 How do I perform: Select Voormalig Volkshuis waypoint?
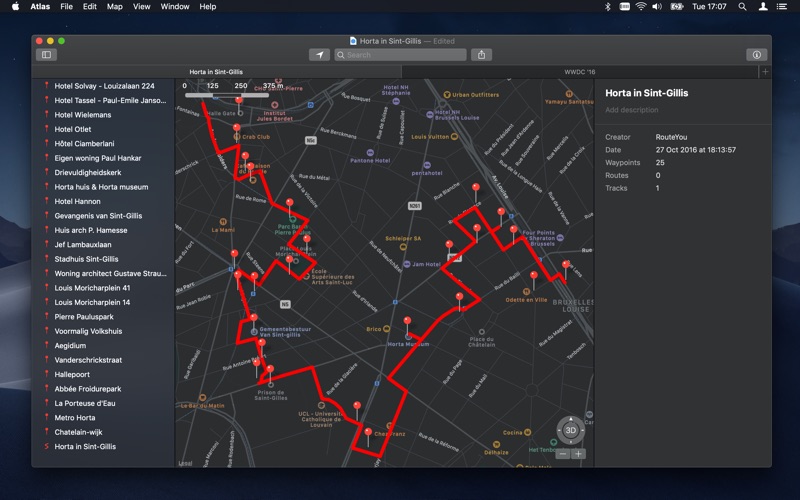103,331
